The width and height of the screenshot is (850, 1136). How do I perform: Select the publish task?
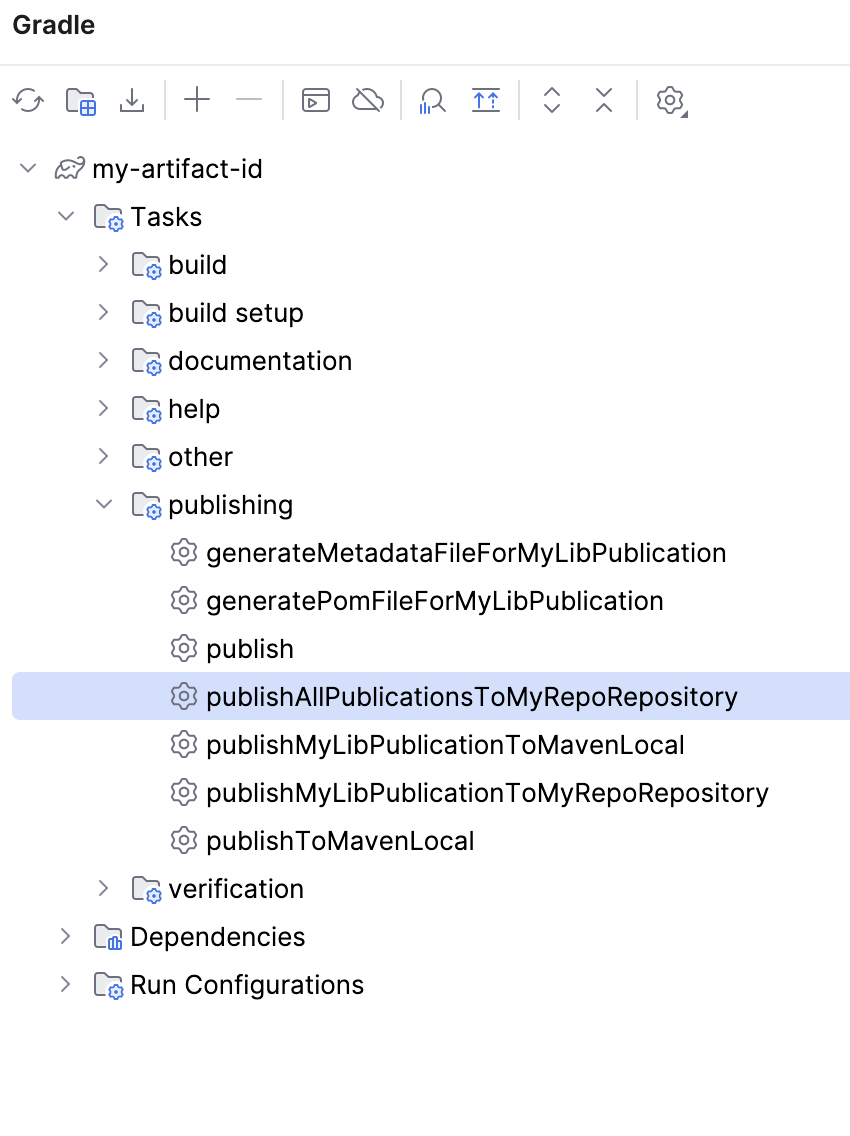point(250,648)
